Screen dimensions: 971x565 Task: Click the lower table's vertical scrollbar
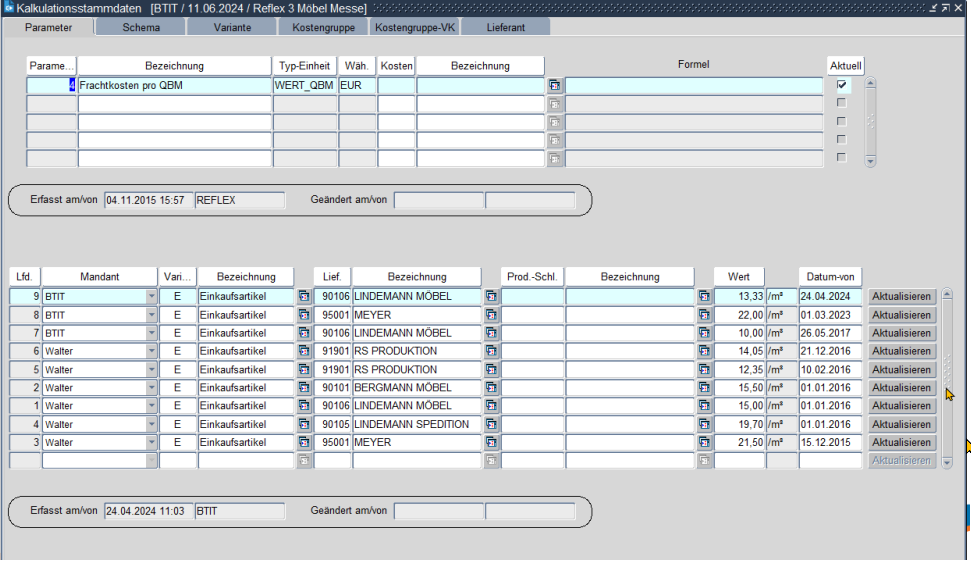pyautogui.click(x=947, y=380)
